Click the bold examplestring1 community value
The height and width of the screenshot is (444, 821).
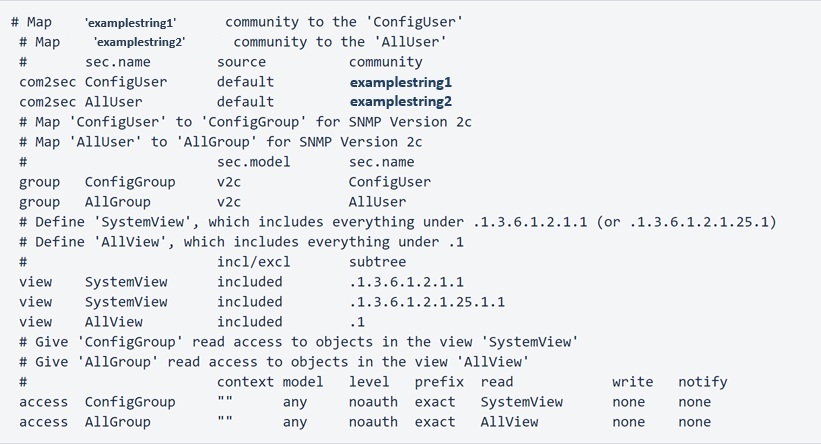click(x=400, y=82)
